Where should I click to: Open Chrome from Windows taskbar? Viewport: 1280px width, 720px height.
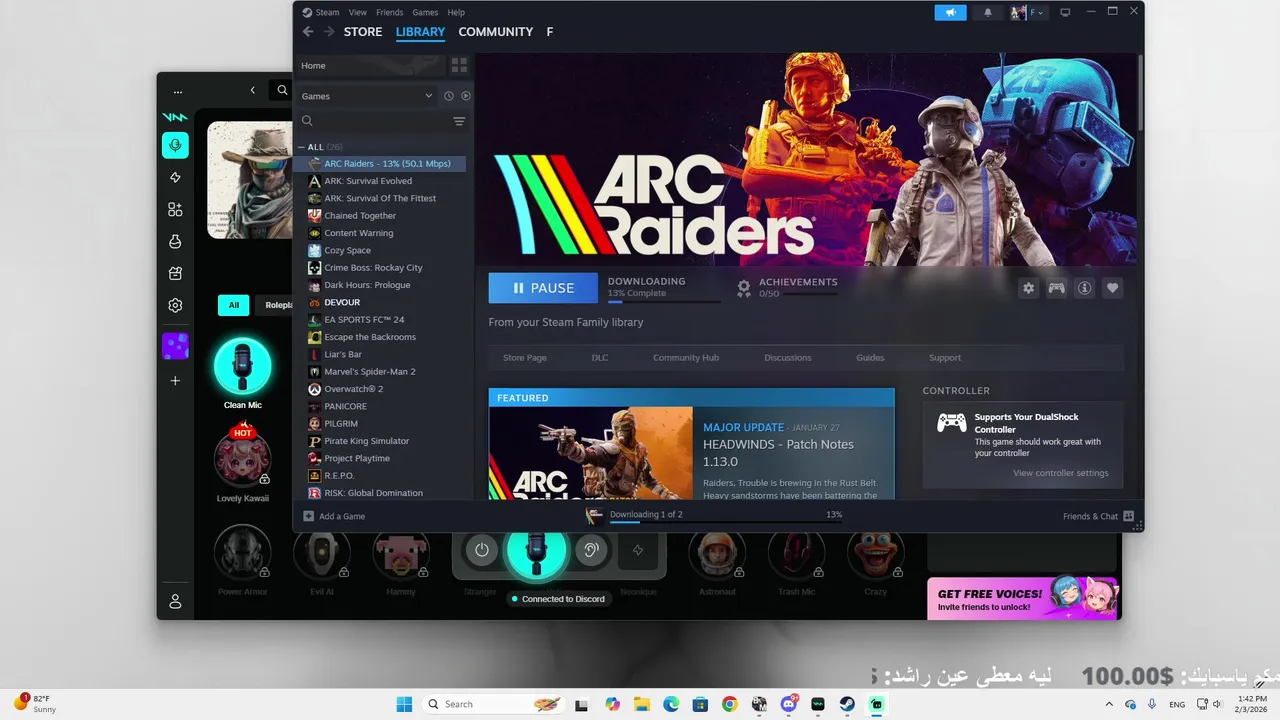coord(729,704)
